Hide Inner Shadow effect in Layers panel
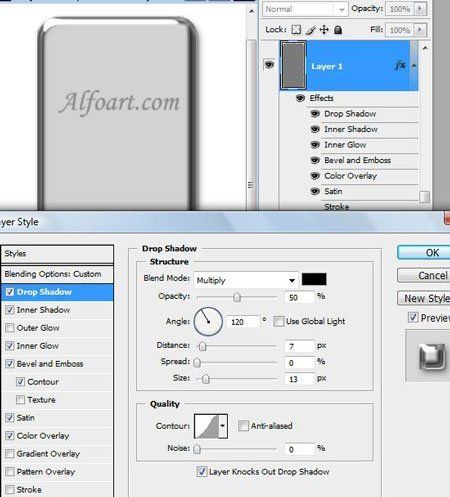The width and height of the screenshot is (450, 497). point(315,129)
